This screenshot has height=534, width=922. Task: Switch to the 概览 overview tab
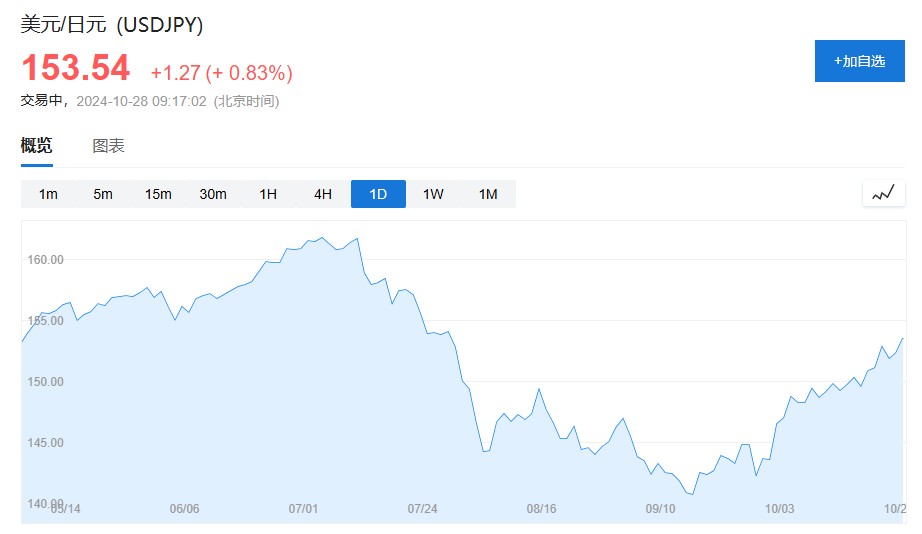(x=37, y=146)
